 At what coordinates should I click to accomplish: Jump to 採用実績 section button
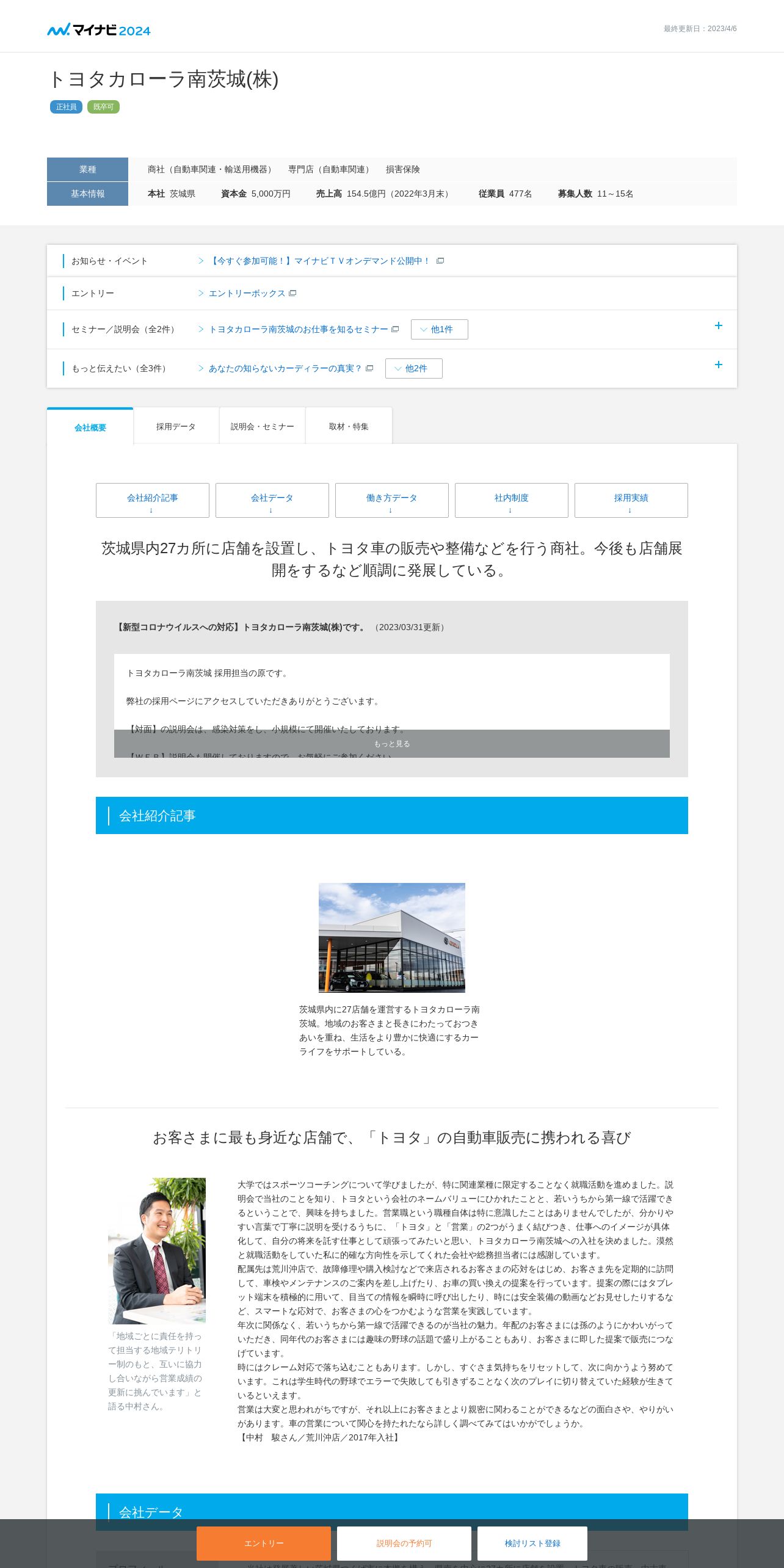tap(631, 500)
